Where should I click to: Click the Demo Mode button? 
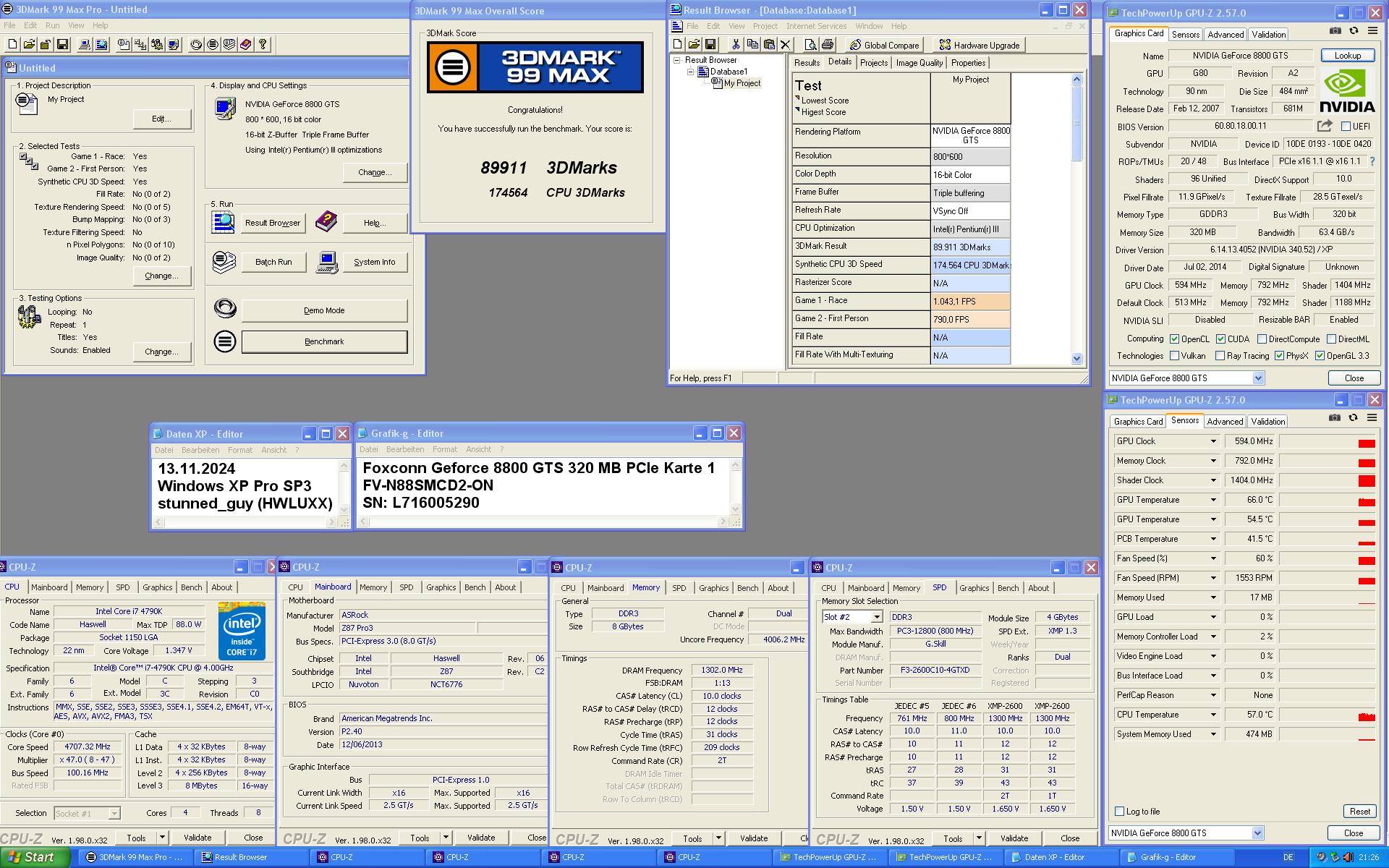coord(324,310)
